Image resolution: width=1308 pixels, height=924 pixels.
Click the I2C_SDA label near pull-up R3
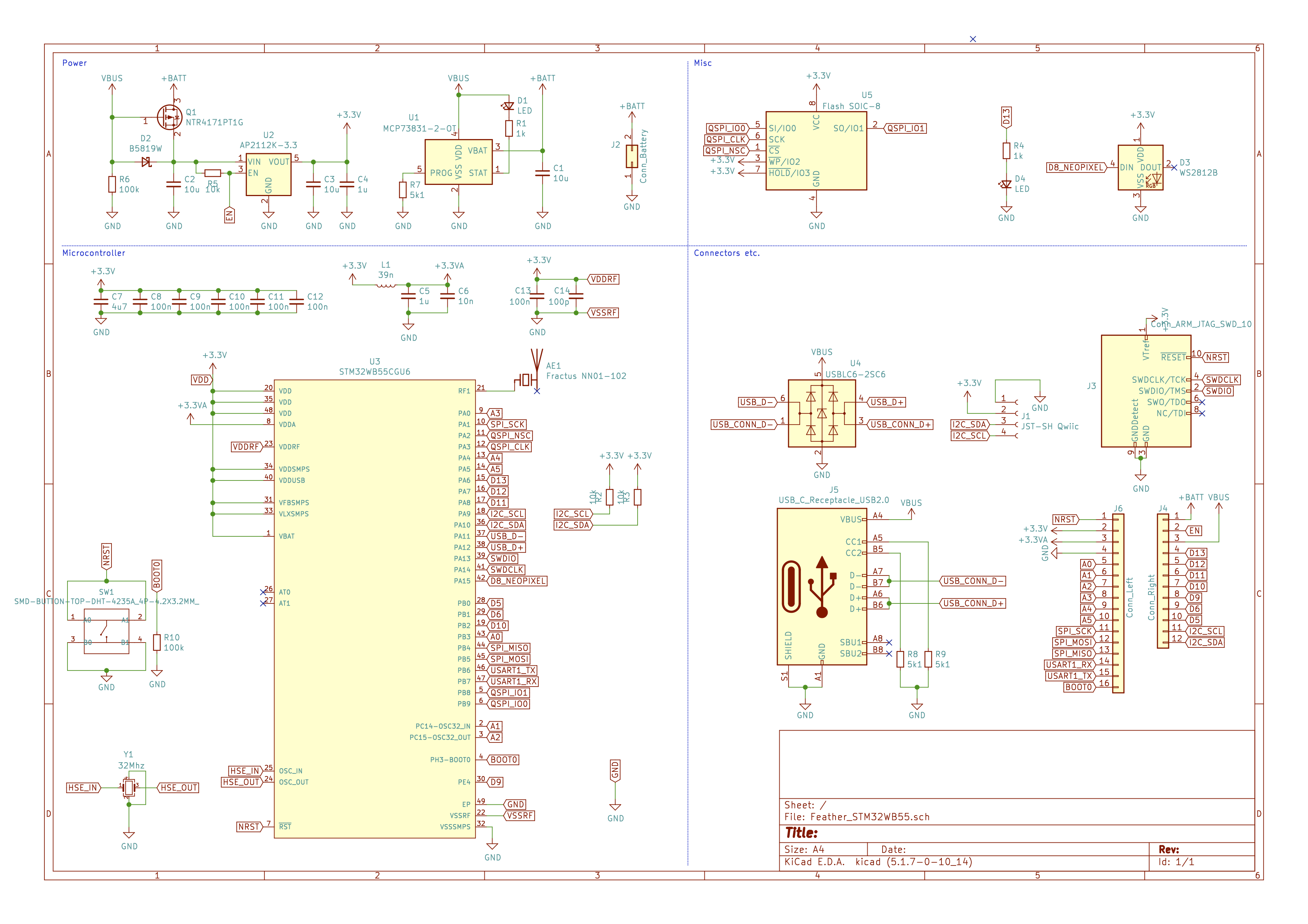click(x=573, y=525)
